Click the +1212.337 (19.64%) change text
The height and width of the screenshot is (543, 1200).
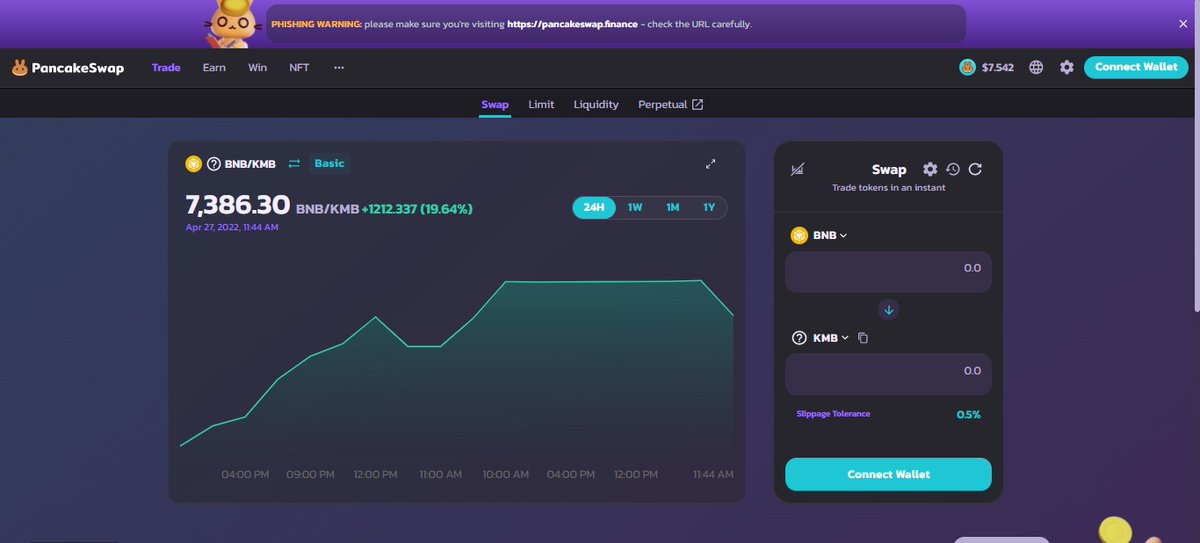417,209
